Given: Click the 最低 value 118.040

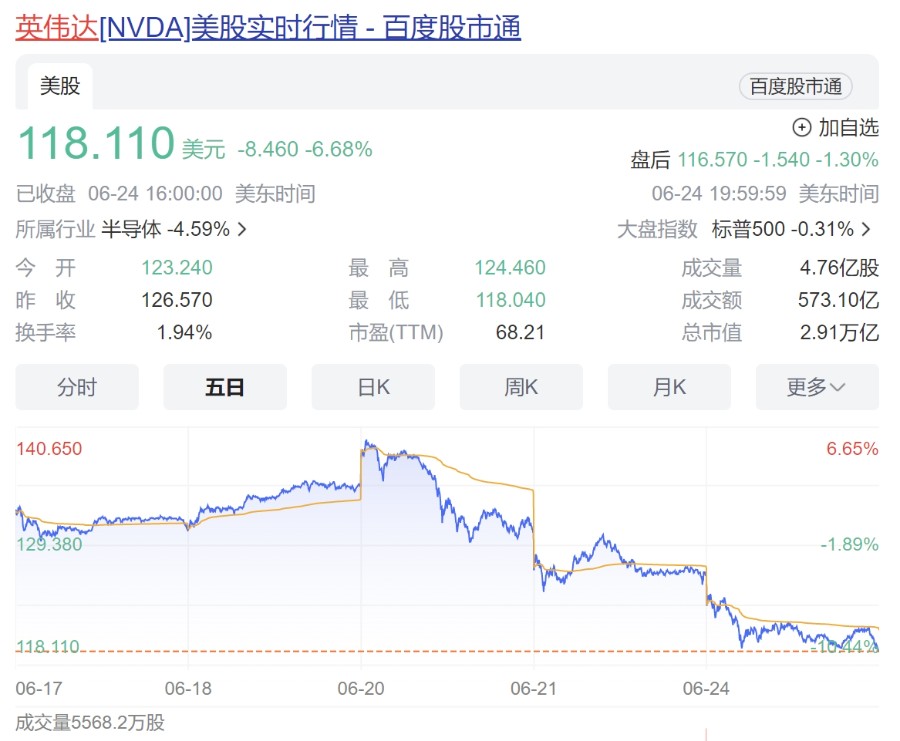Looking at the screenshot, I should point(510,300).
